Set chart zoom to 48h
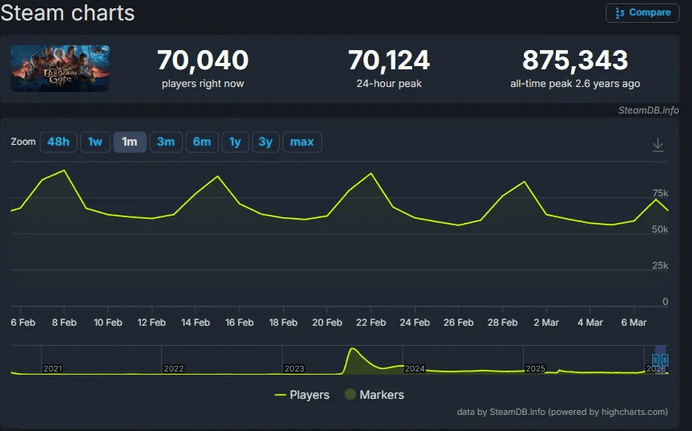 pyautogui.click(x=58, y=142)
